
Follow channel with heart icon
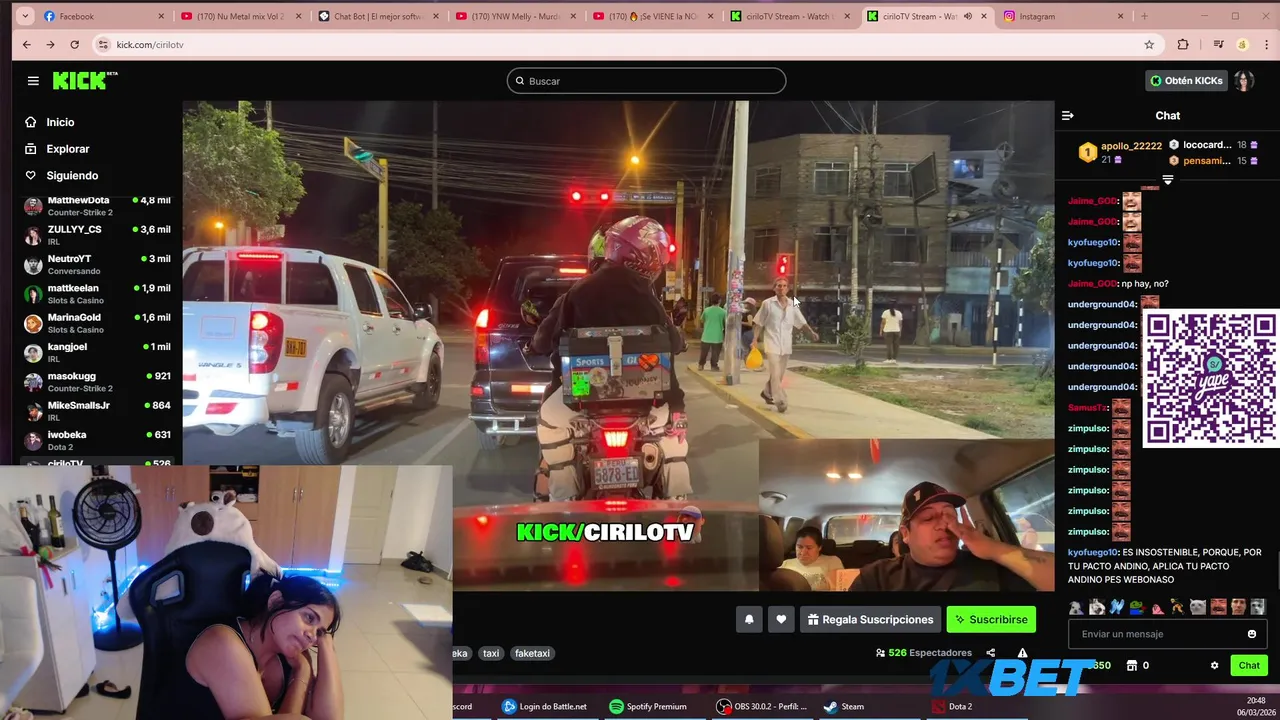(x=781, y=619)
